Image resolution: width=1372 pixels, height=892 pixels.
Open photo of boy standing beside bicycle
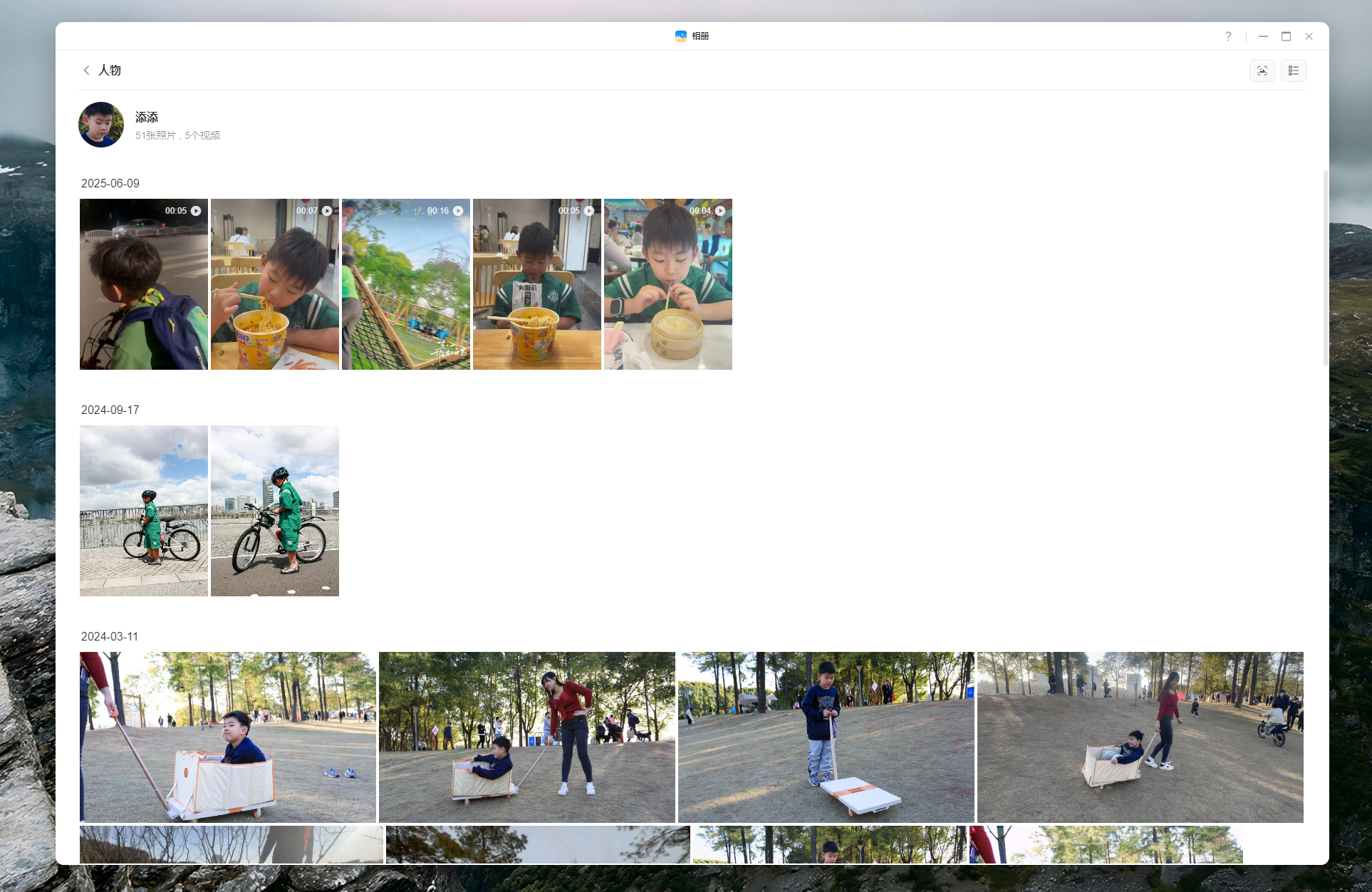(275, 511)
